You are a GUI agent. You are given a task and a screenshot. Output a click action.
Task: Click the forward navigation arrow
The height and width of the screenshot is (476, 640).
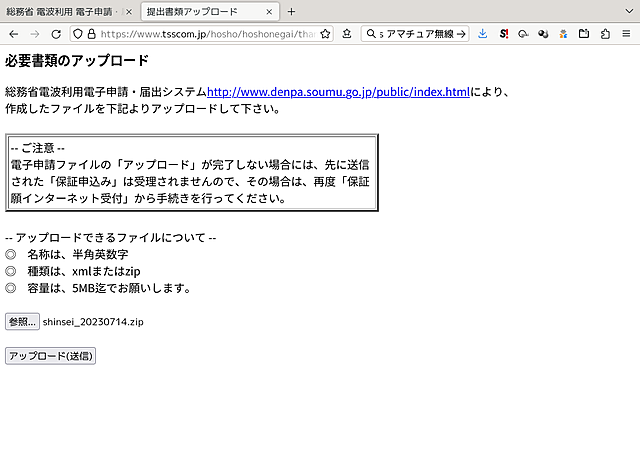pos(35,34)
